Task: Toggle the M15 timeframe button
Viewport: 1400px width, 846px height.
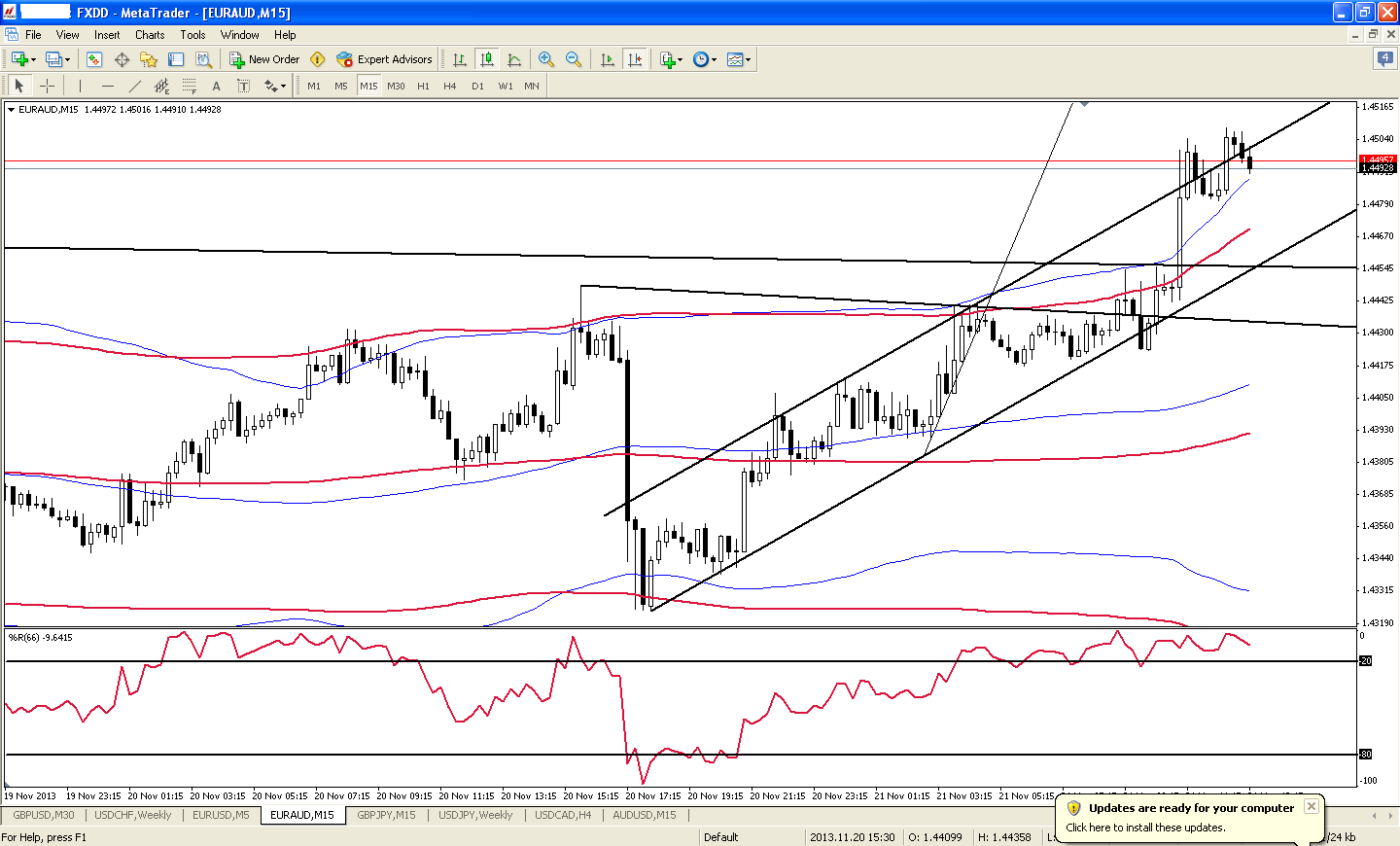Action: pos(368,86)
